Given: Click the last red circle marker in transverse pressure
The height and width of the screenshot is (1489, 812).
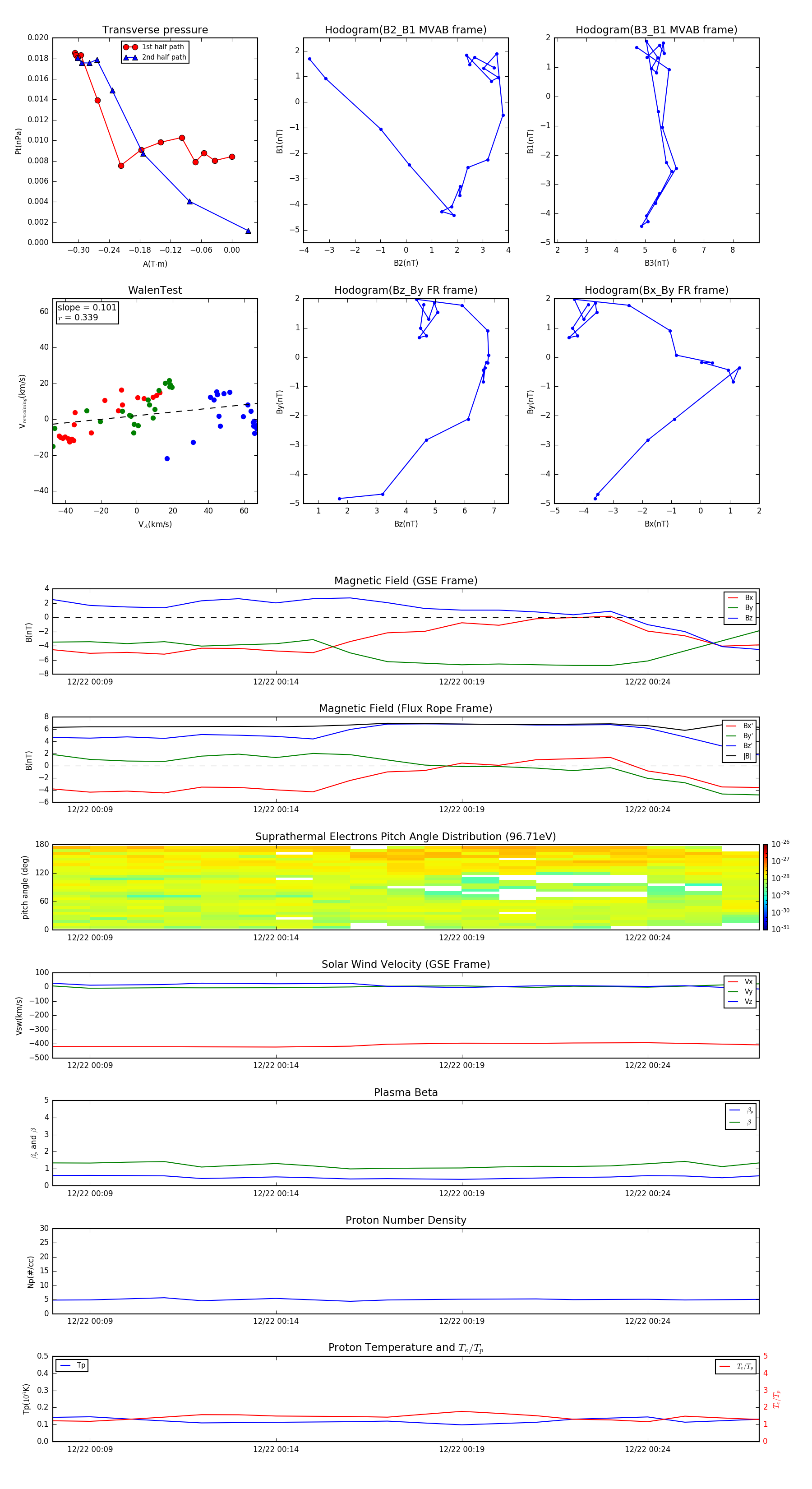Looking at the screenshot, I should pyautogui.click(x=232, y=157).
